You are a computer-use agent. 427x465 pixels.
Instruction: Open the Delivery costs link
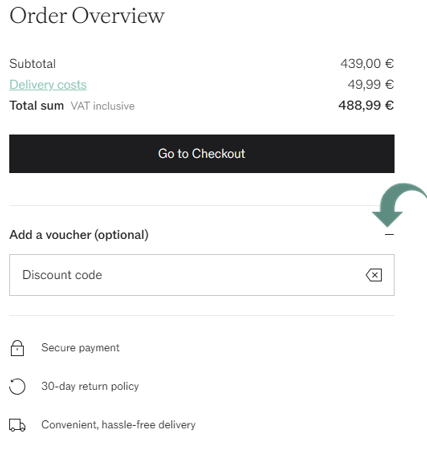[48, 85]
